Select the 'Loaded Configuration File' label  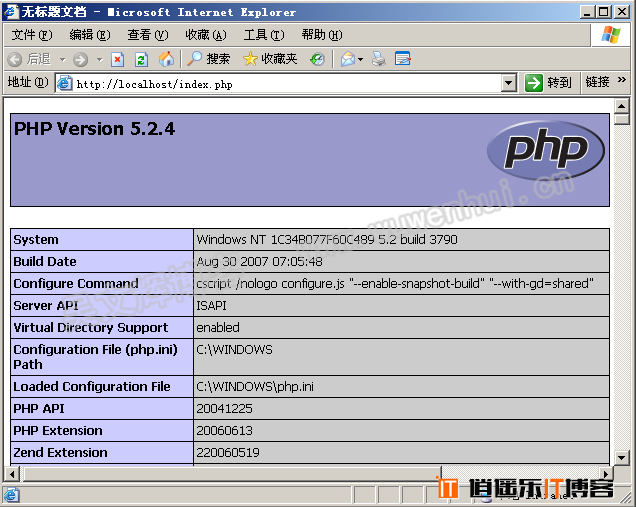(92, 387)
